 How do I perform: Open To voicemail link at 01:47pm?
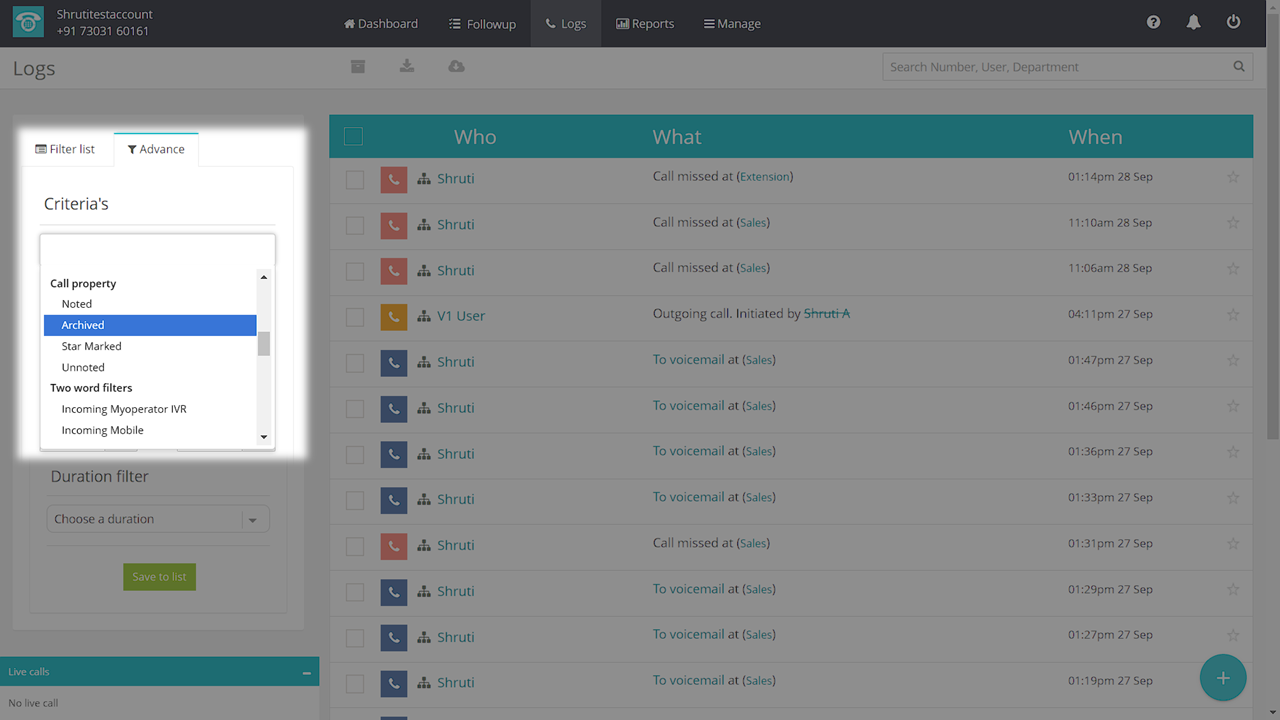click(688, 359)
